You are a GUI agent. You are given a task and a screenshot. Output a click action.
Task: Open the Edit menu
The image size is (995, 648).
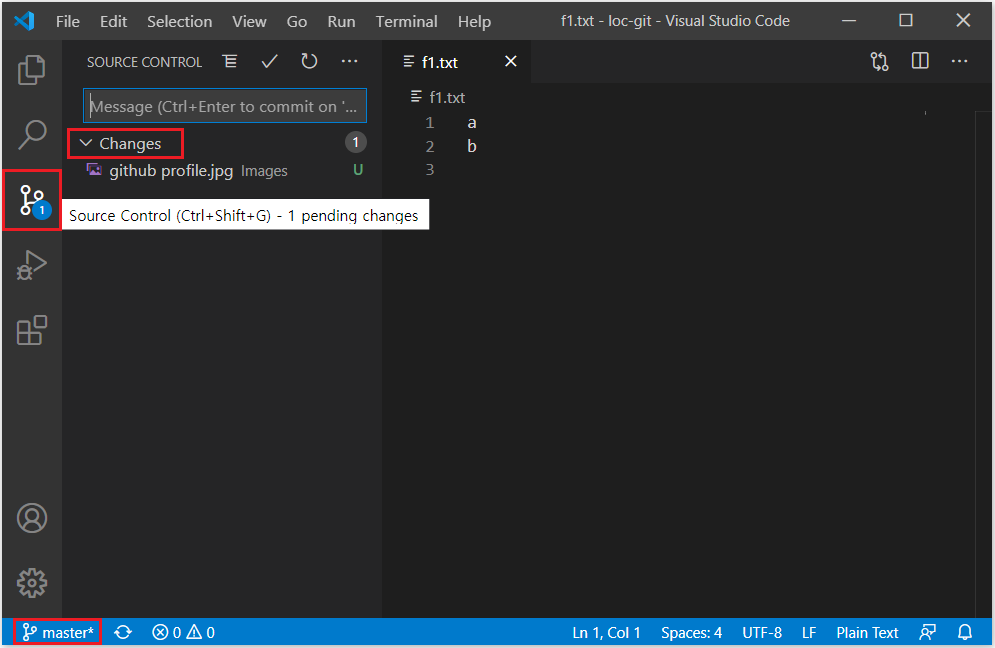(x=114, y=21)
